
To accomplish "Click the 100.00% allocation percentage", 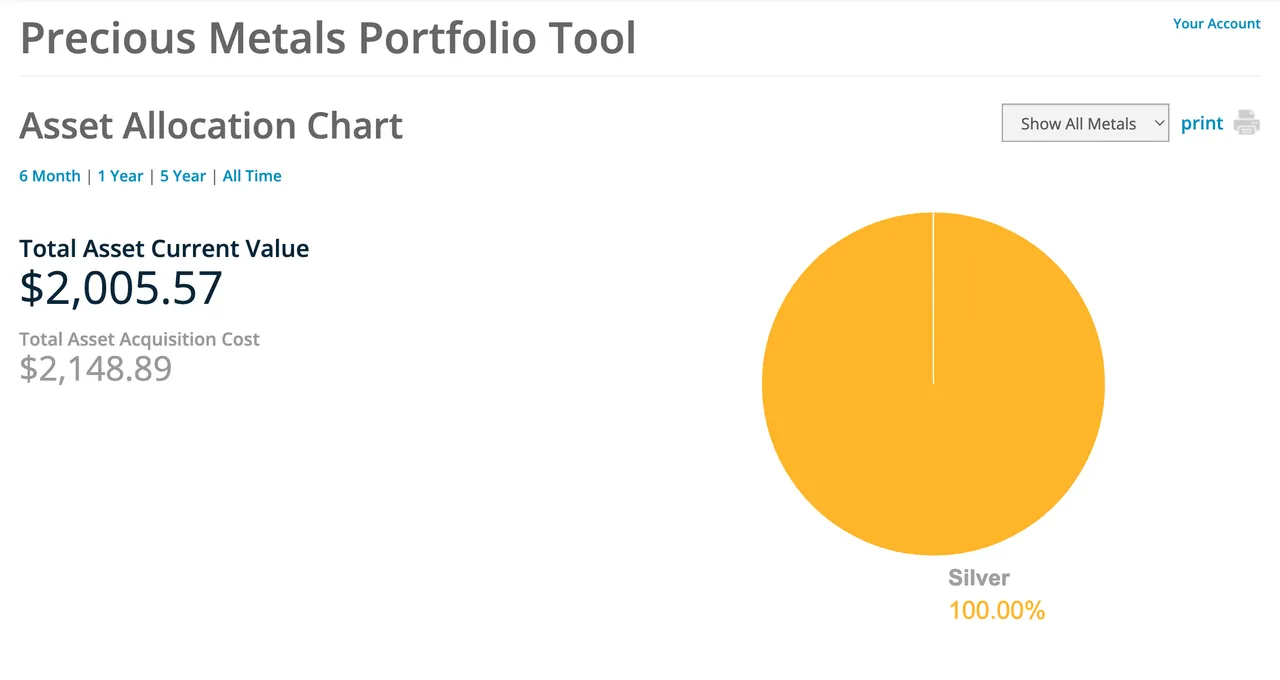I will (x=996, y=610).
